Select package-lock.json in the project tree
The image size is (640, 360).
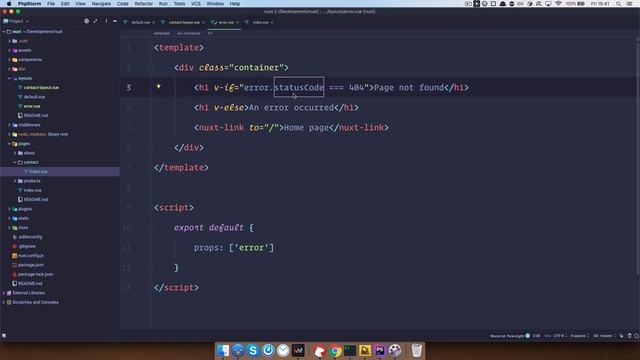point(36,274)
